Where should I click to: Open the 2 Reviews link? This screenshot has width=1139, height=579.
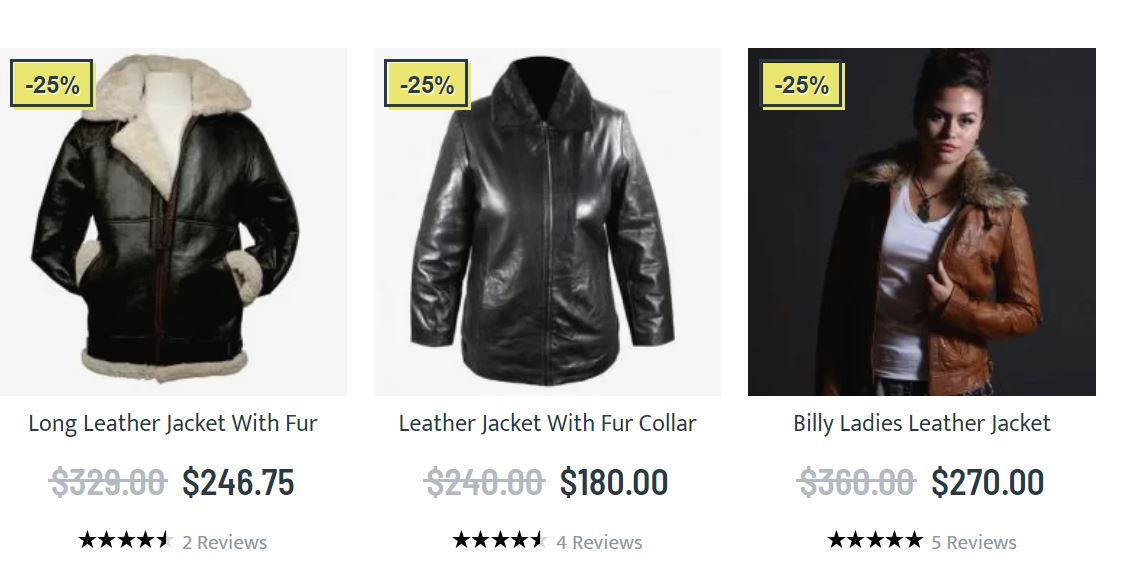pos(224,542)
